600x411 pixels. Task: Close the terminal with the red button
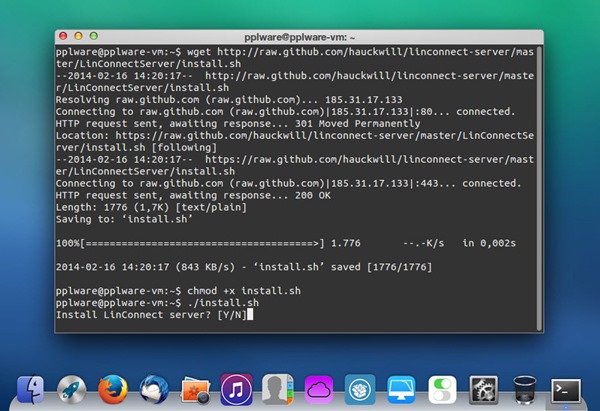(63, 36)
